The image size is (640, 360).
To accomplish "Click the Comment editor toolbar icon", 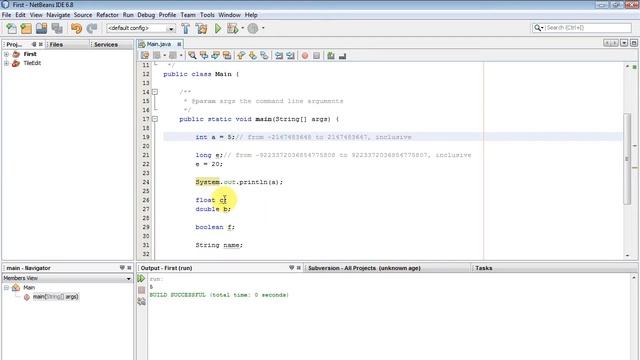I will 331,56.
